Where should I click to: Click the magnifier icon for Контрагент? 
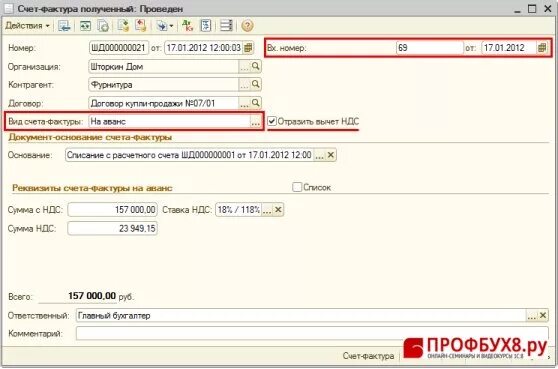(x=256, y=84)
